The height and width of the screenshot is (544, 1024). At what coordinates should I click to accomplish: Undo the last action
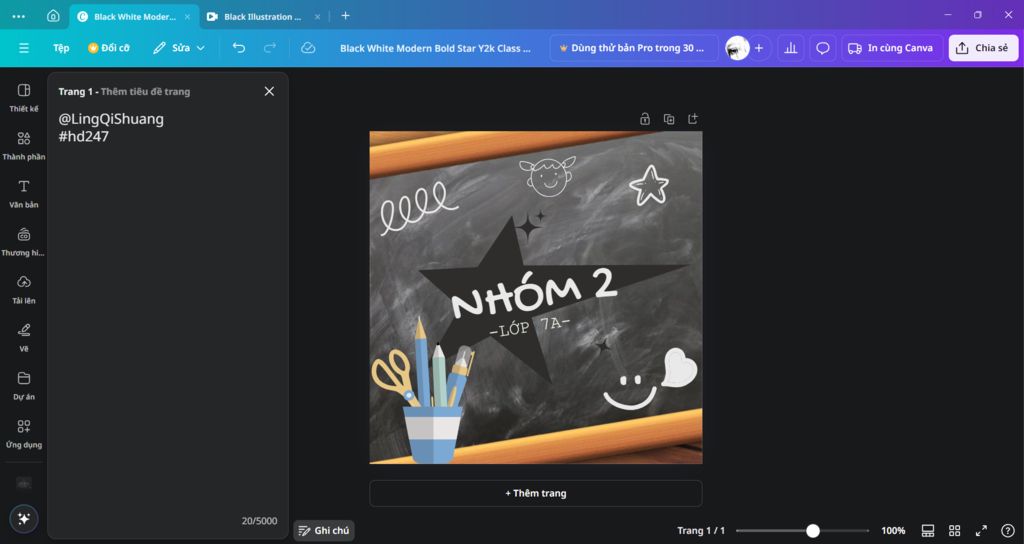click(239, 48)
